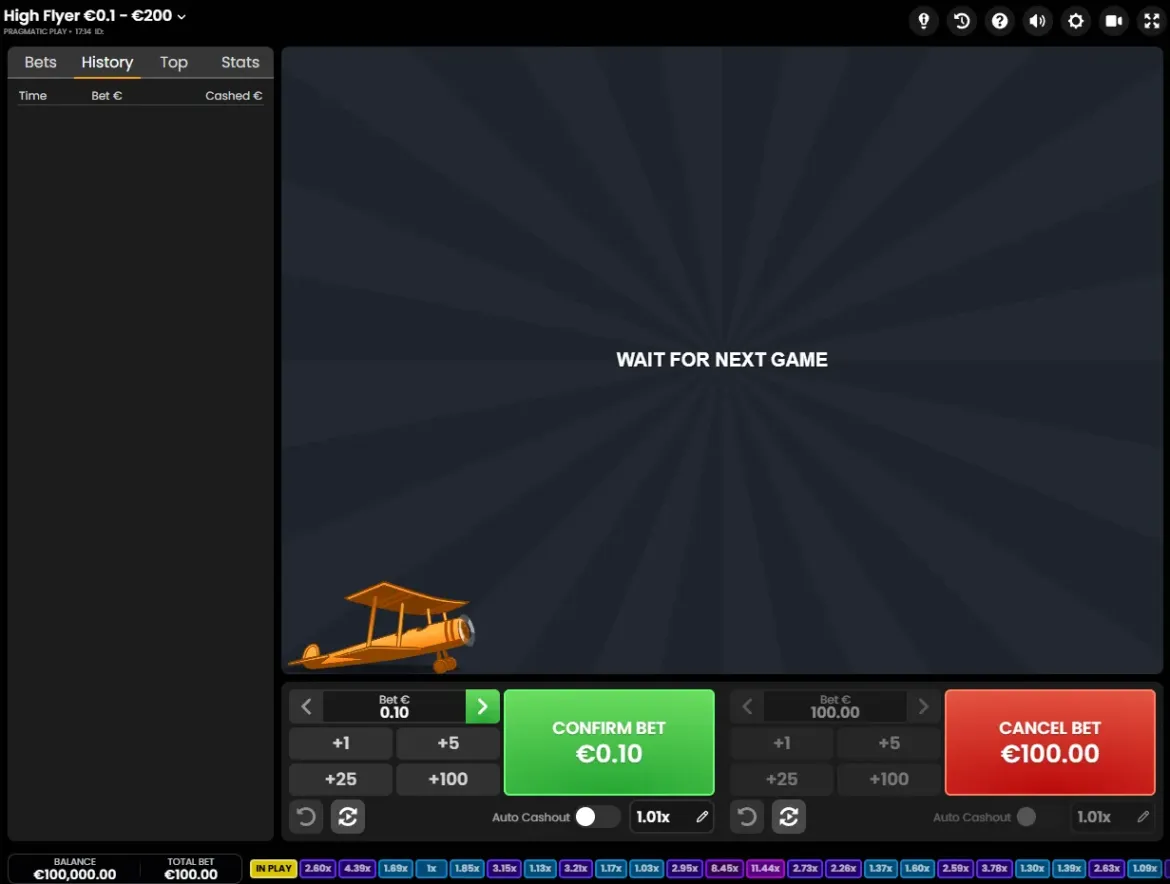Switch to the History tab
The width and height of the screenshot is (1170, 884).
tap(107, 63)
